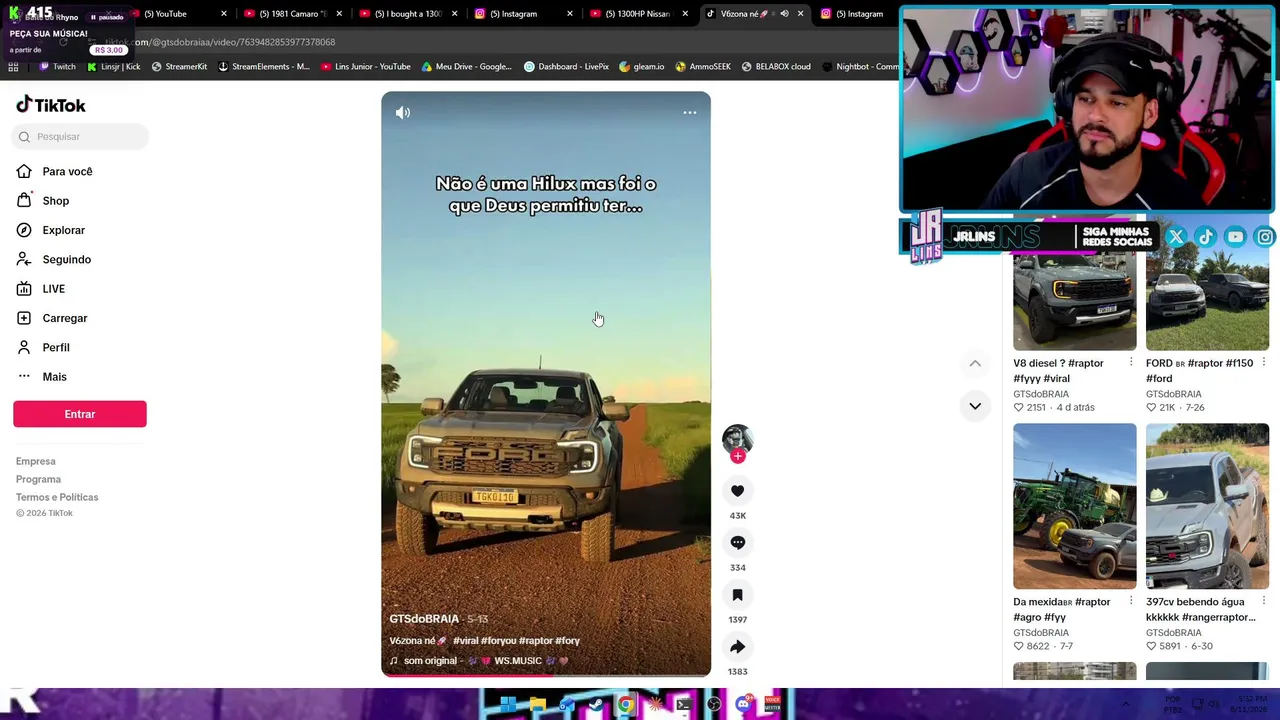
Task: Open the Empresa footer link
Action: [36, 462]
